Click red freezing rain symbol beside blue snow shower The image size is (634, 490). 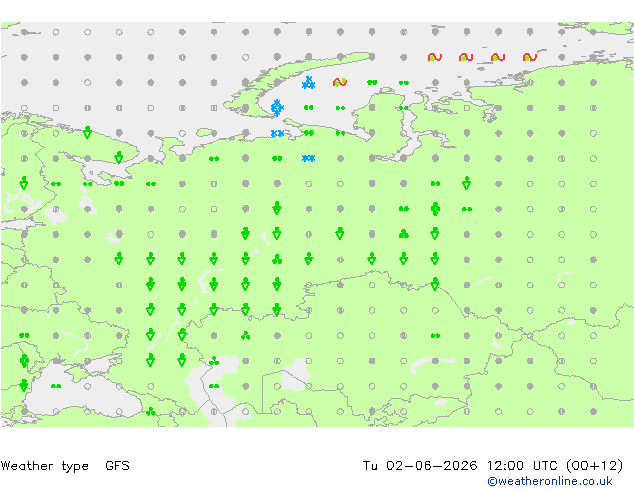[x=340, y=82]
